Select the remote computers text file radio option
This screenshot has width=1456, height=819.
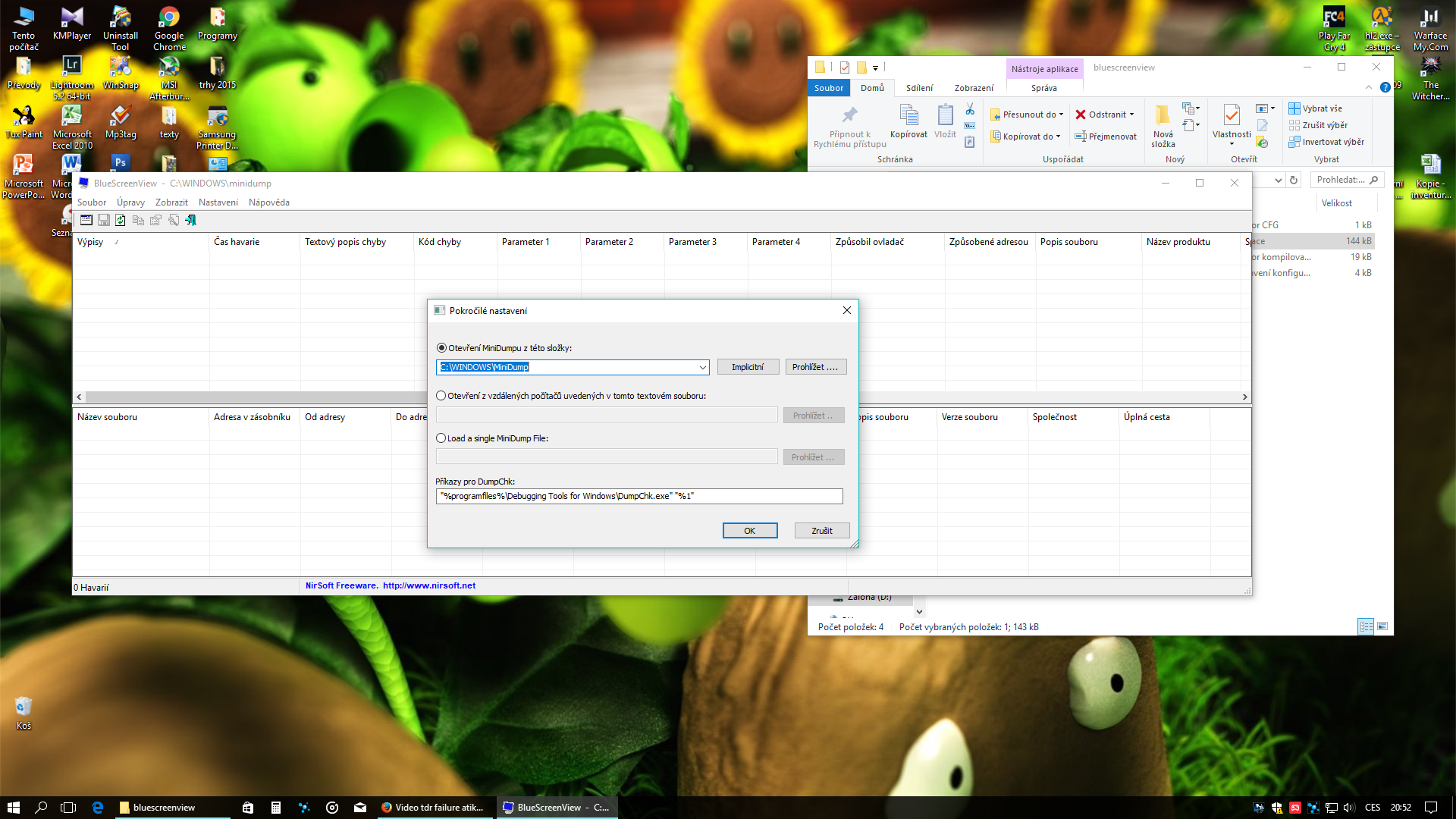tap(441, 396)
